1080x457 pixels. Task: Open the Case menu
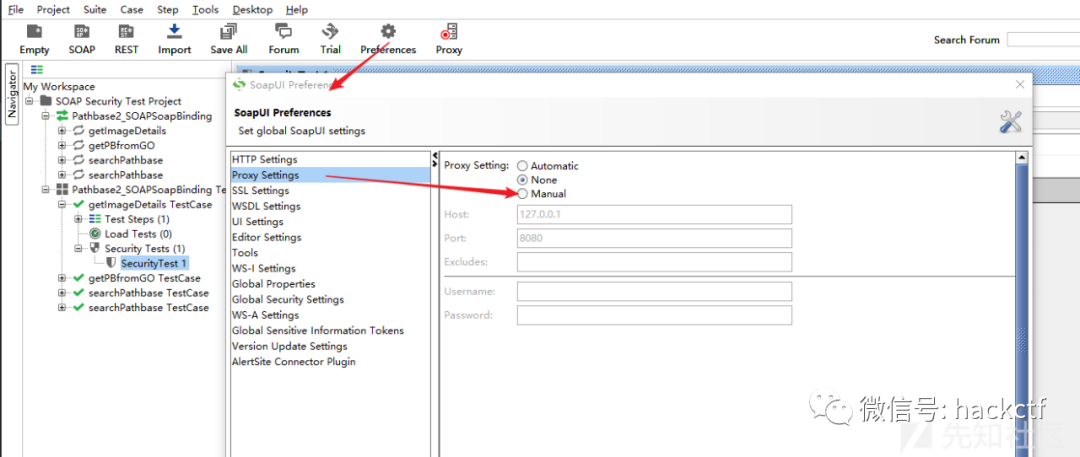[132, 10]
